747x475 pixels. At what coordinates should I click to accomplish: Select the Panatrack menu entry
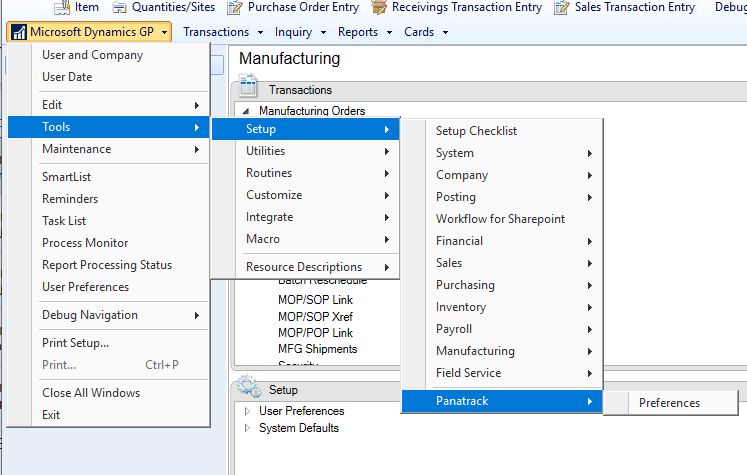click(502, 401)
